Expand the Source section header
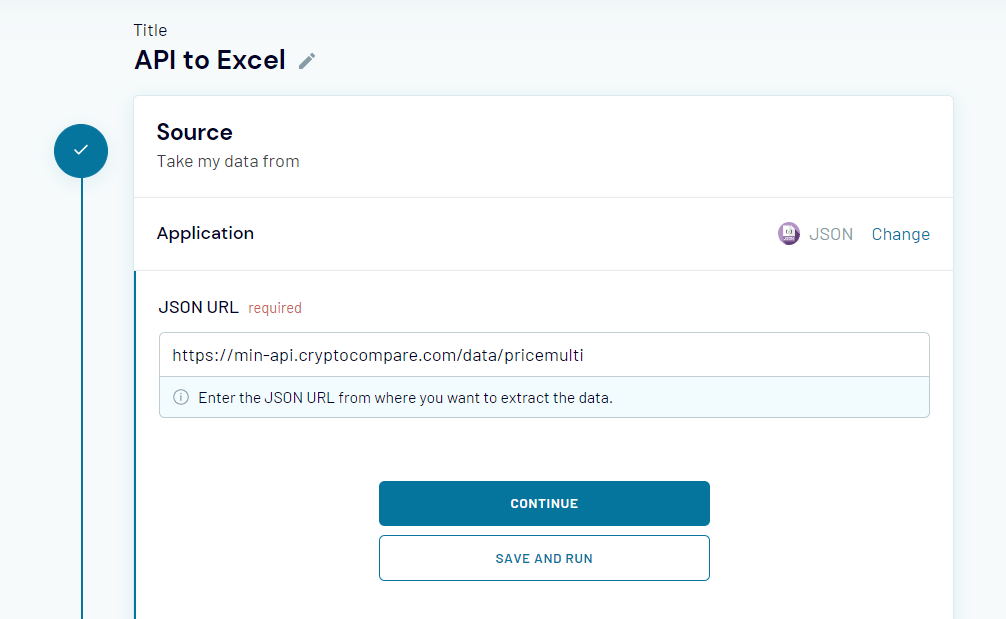The height and width of the screenshot is (619, 1006). click(x=194, y=131)
